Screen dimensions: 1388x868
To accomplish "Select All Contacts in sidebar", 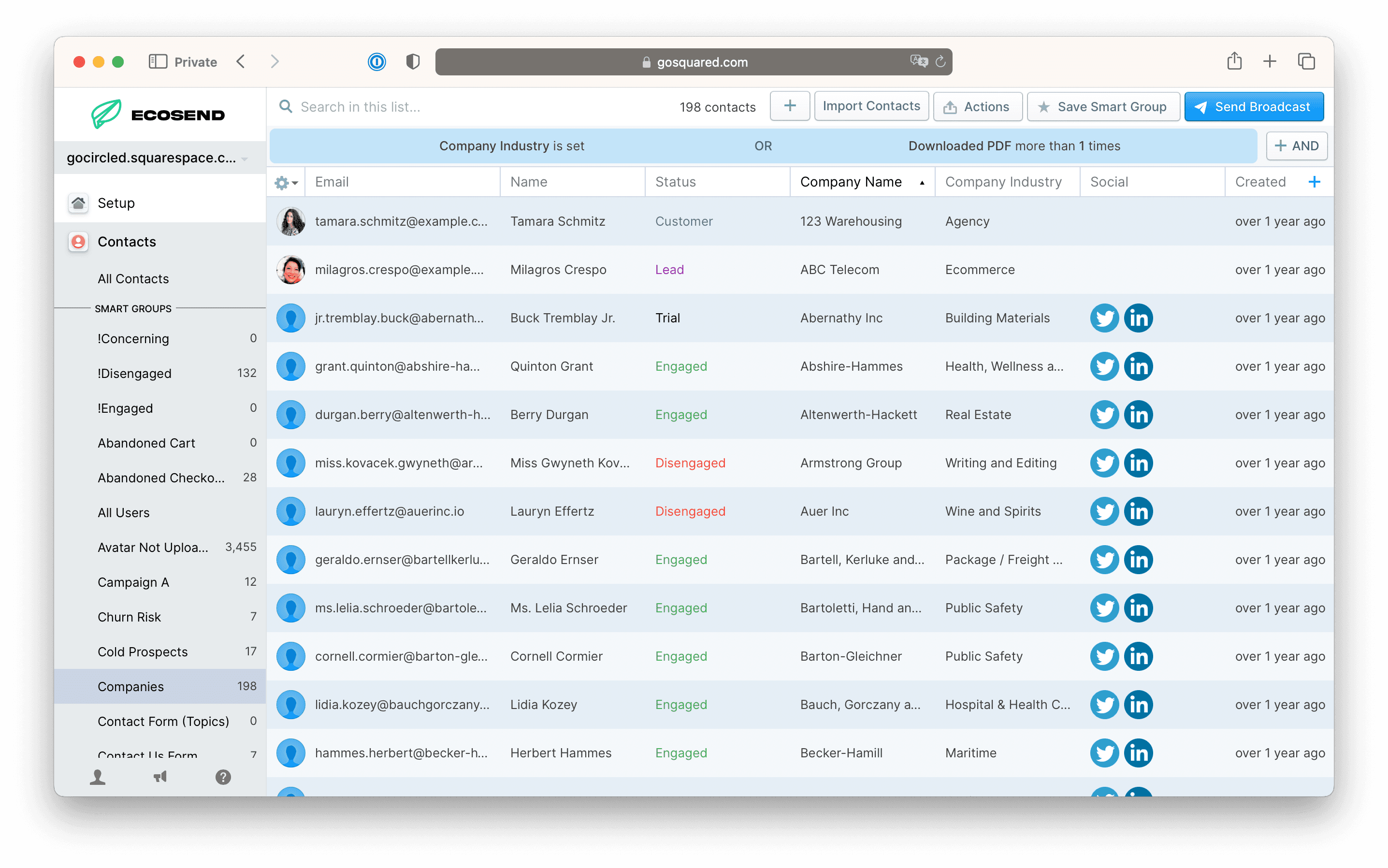I will (133, 279).
